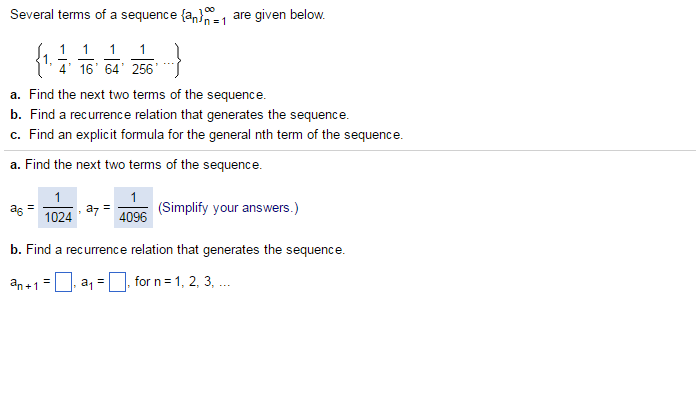Click lower 'b. Find a recurrence relation' prompt

pos(177,250)
